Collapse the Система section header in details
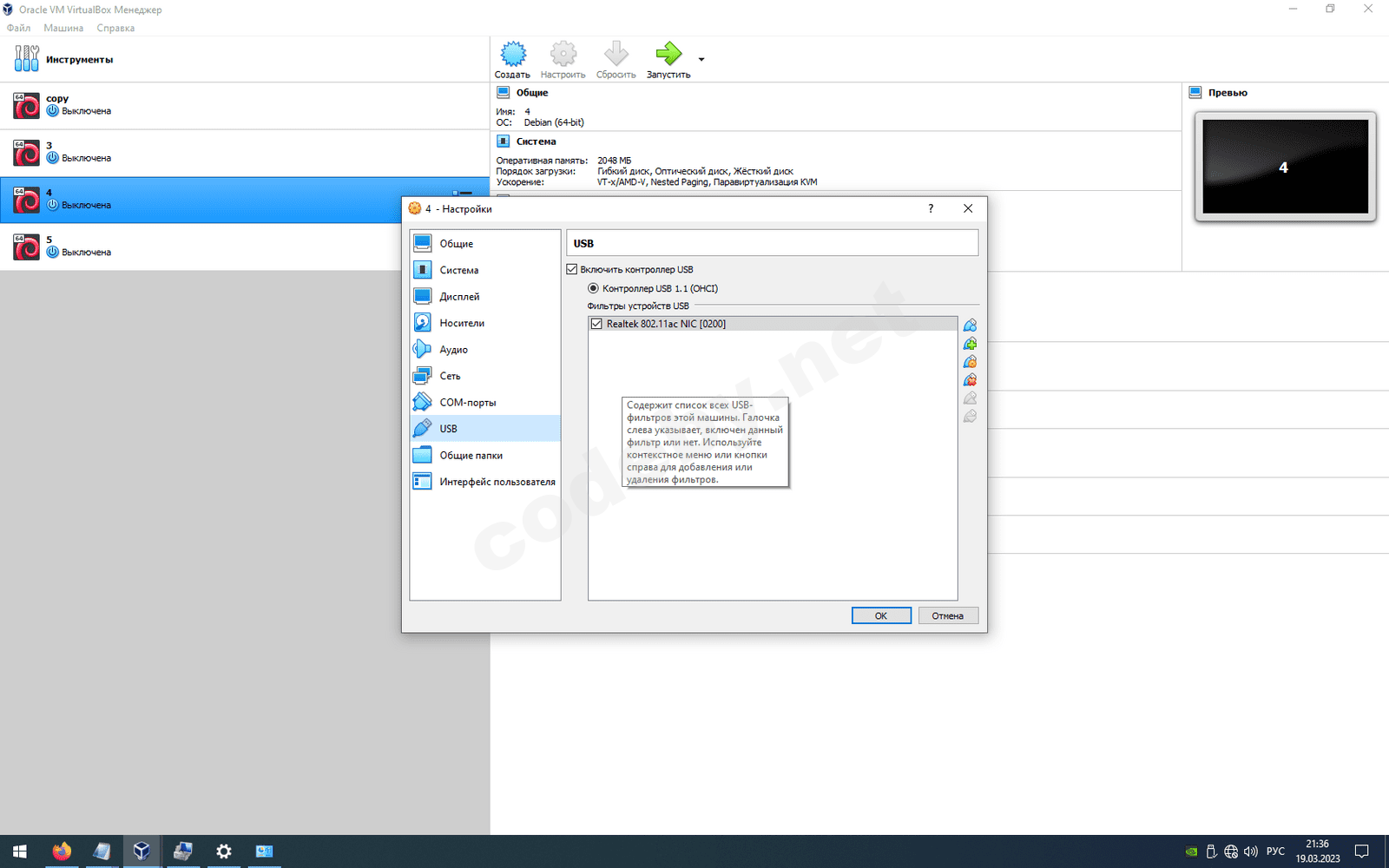The image size is (1389, 868). pos(536,141)
